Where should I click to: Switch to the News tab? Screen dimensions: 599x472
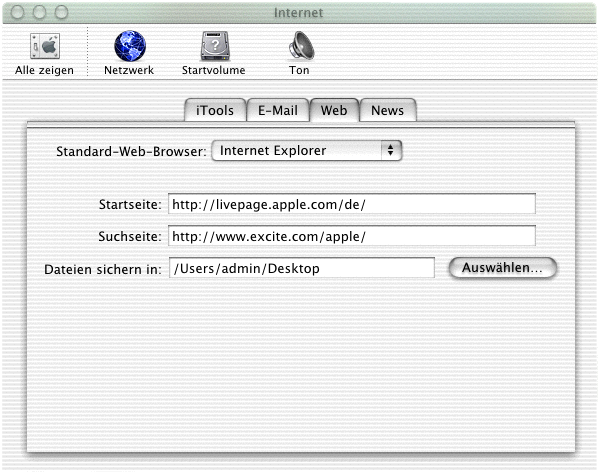coord(388,110)
